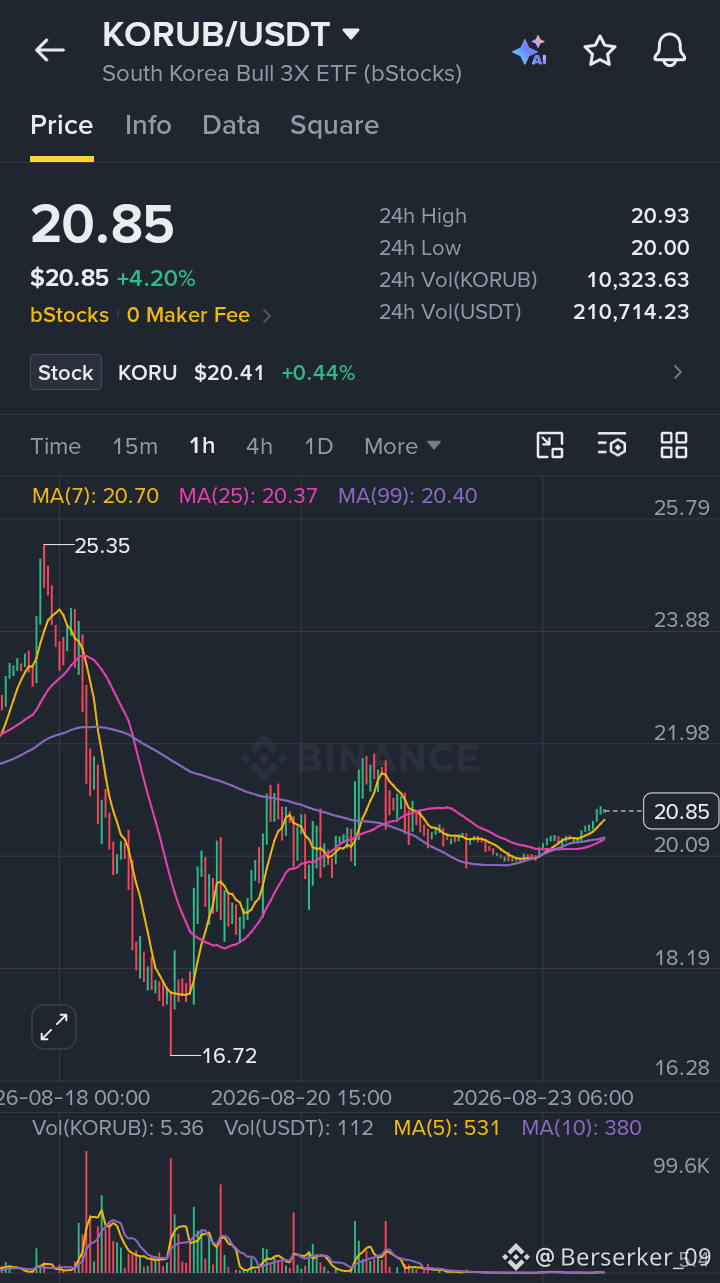Tap the MA(7): 20.70 indicator label
This screenshot has height=1283, width=720.
click(x=95, y=495)
